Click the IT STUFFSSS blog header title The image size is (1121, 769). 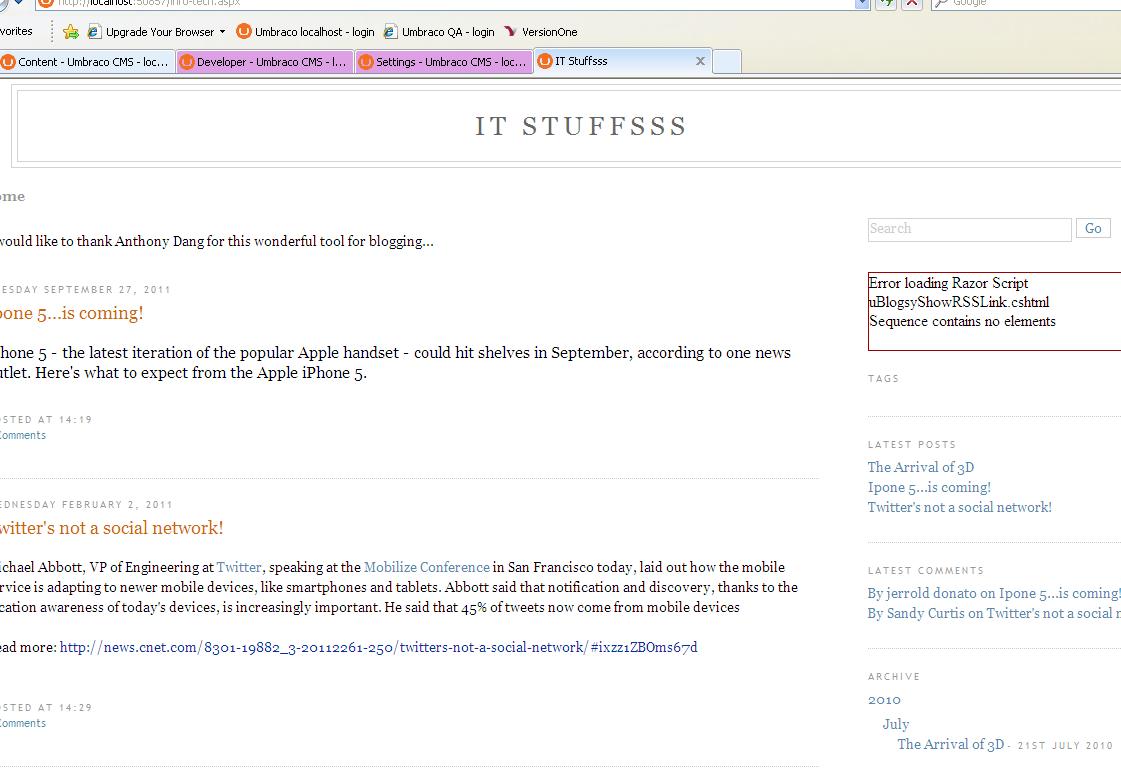(581, 126)
